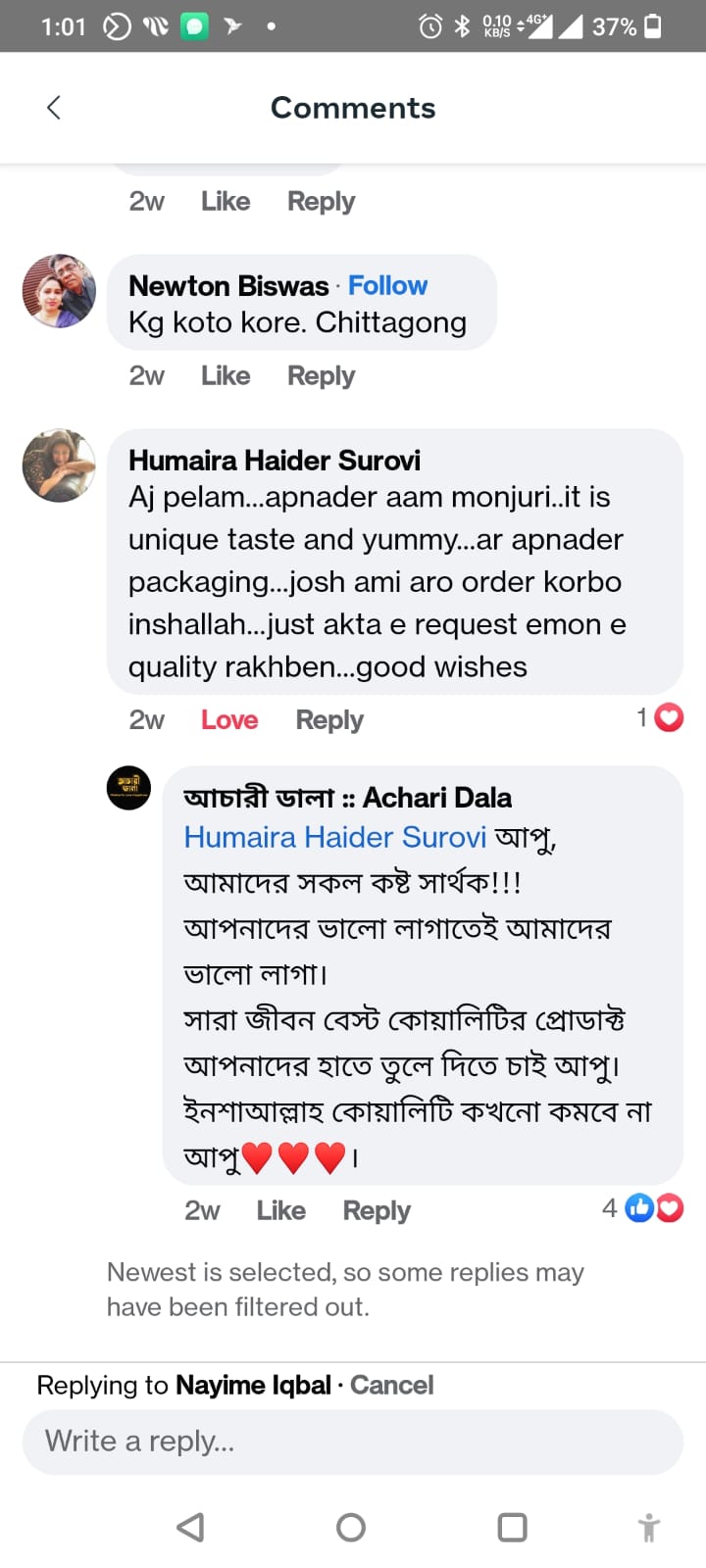706x1568 pixels.
Task: Cancel replying to Nayime Iqbal
Action: (391, 1385)
